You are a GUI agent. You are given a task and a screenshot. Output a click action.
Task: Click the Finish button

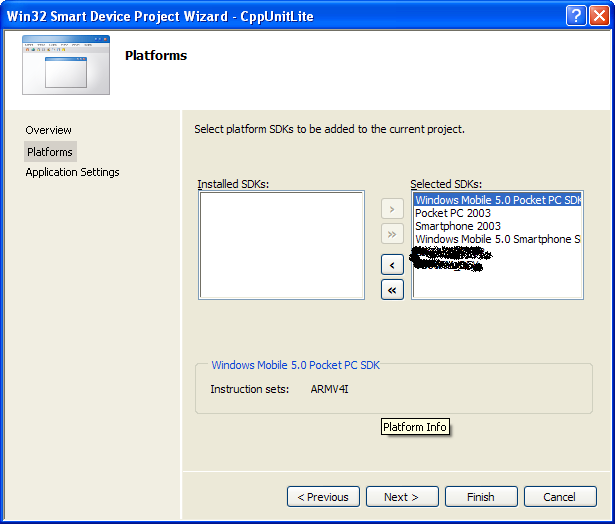(481, 497)
